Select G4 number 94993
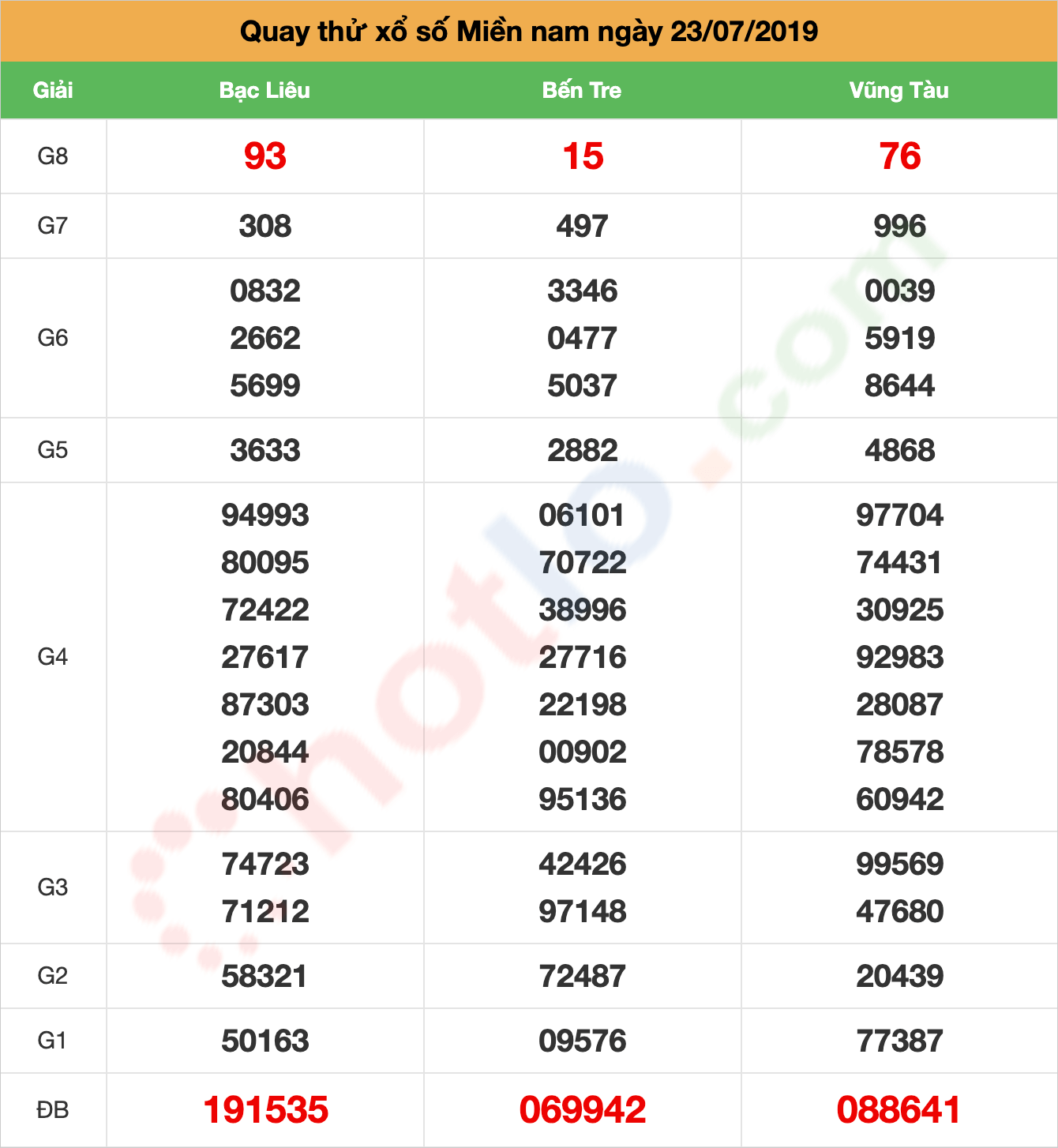The height and width of the screenshot is (1148, 1058). [265, 516]
